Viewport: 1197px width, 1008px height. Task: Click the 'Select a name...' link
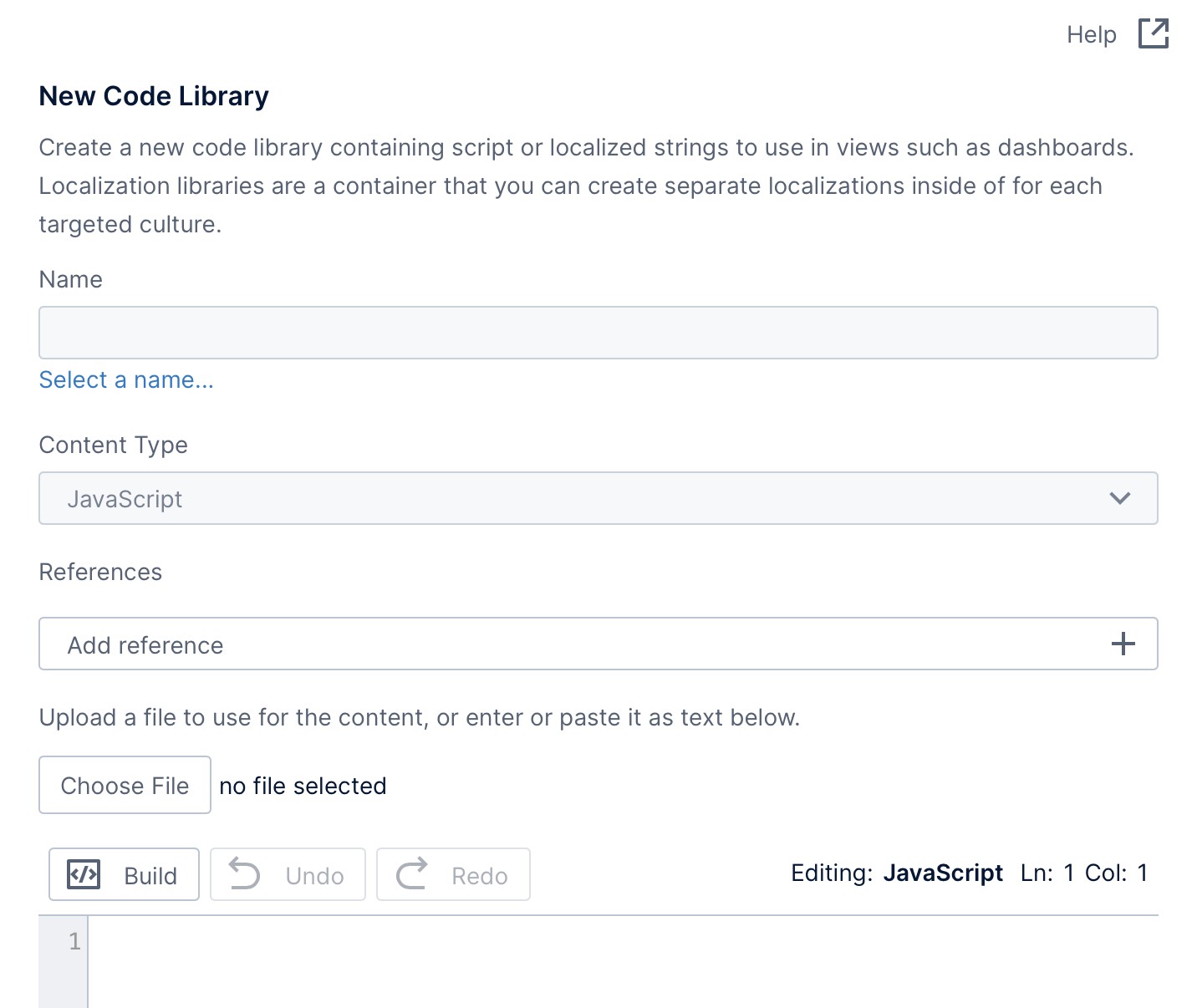click(125, 379)
